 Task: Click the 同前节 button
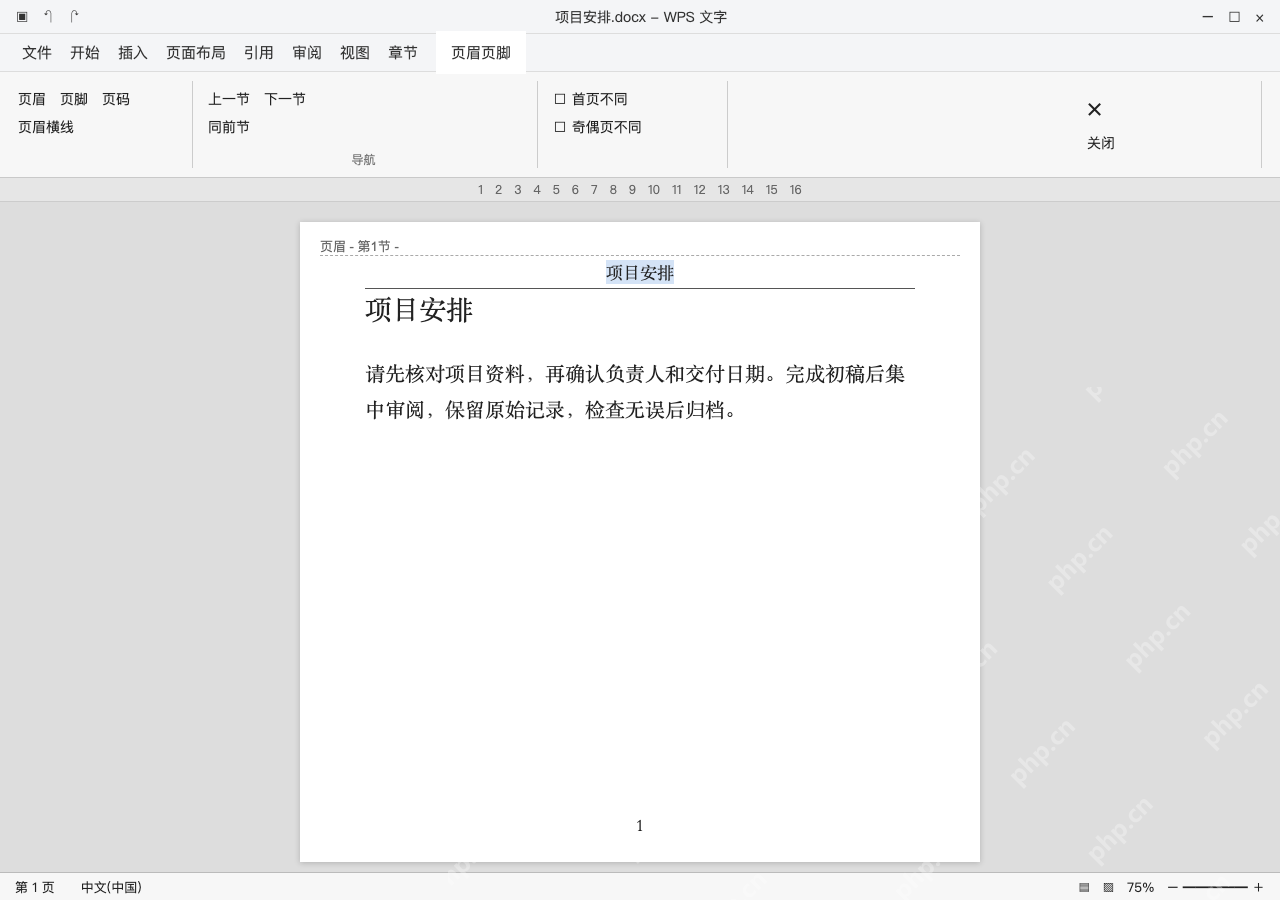229,127
